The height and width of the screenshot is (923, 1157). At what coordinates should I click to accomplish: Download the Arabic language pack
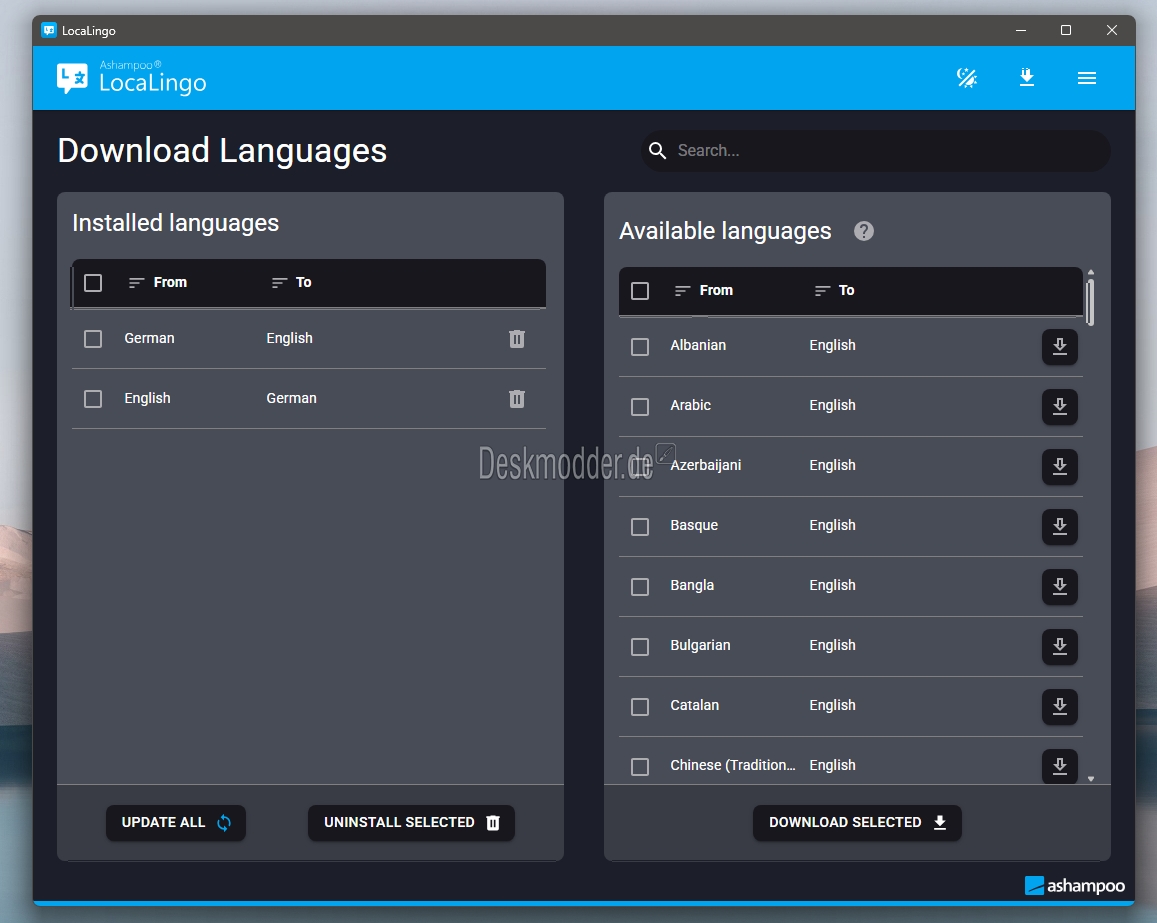[x=1060, y=407]
